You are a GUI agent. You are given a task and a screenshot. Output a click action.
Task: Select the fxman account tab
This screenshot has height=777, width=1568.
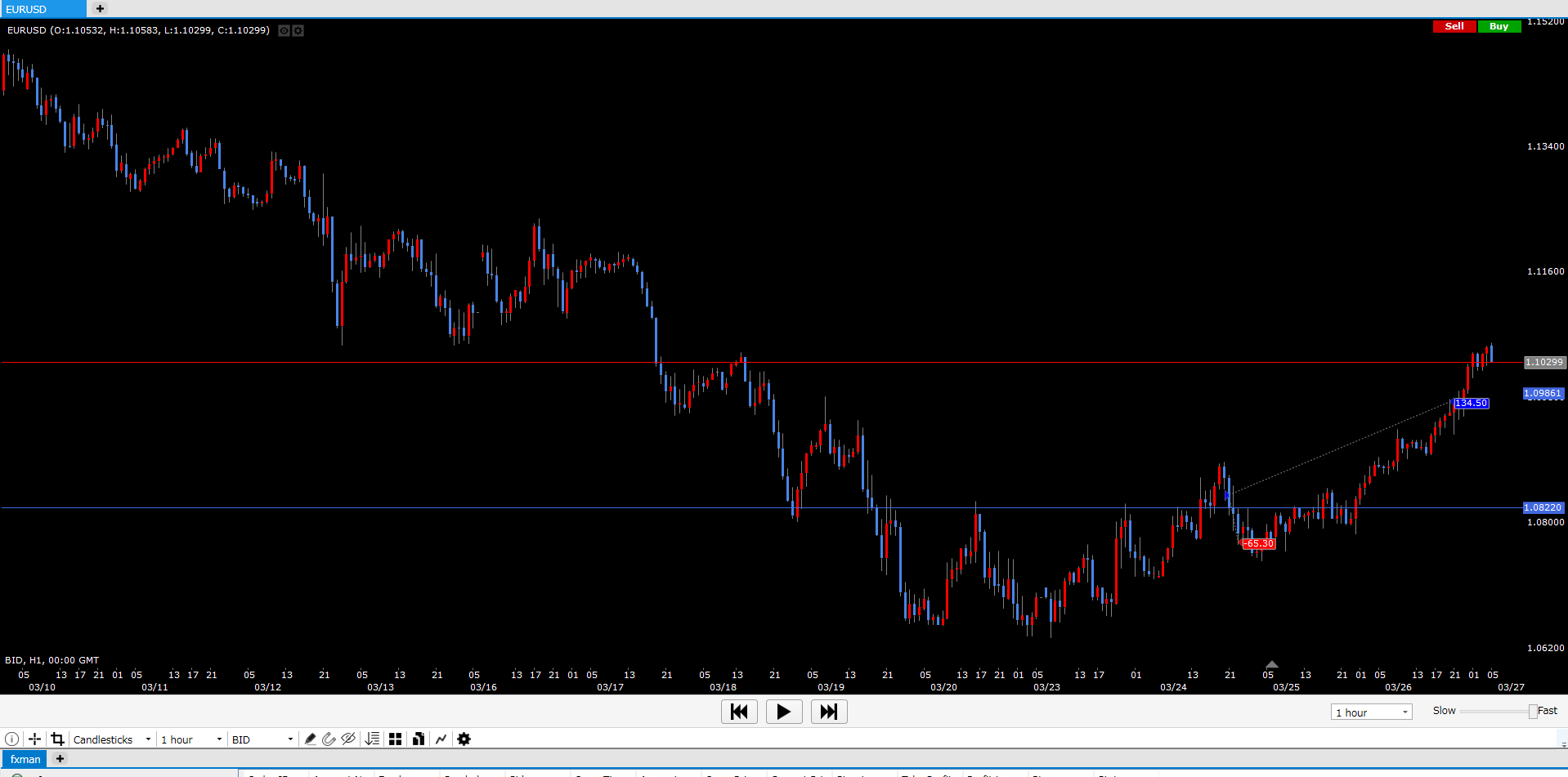(x=25, y=759)
